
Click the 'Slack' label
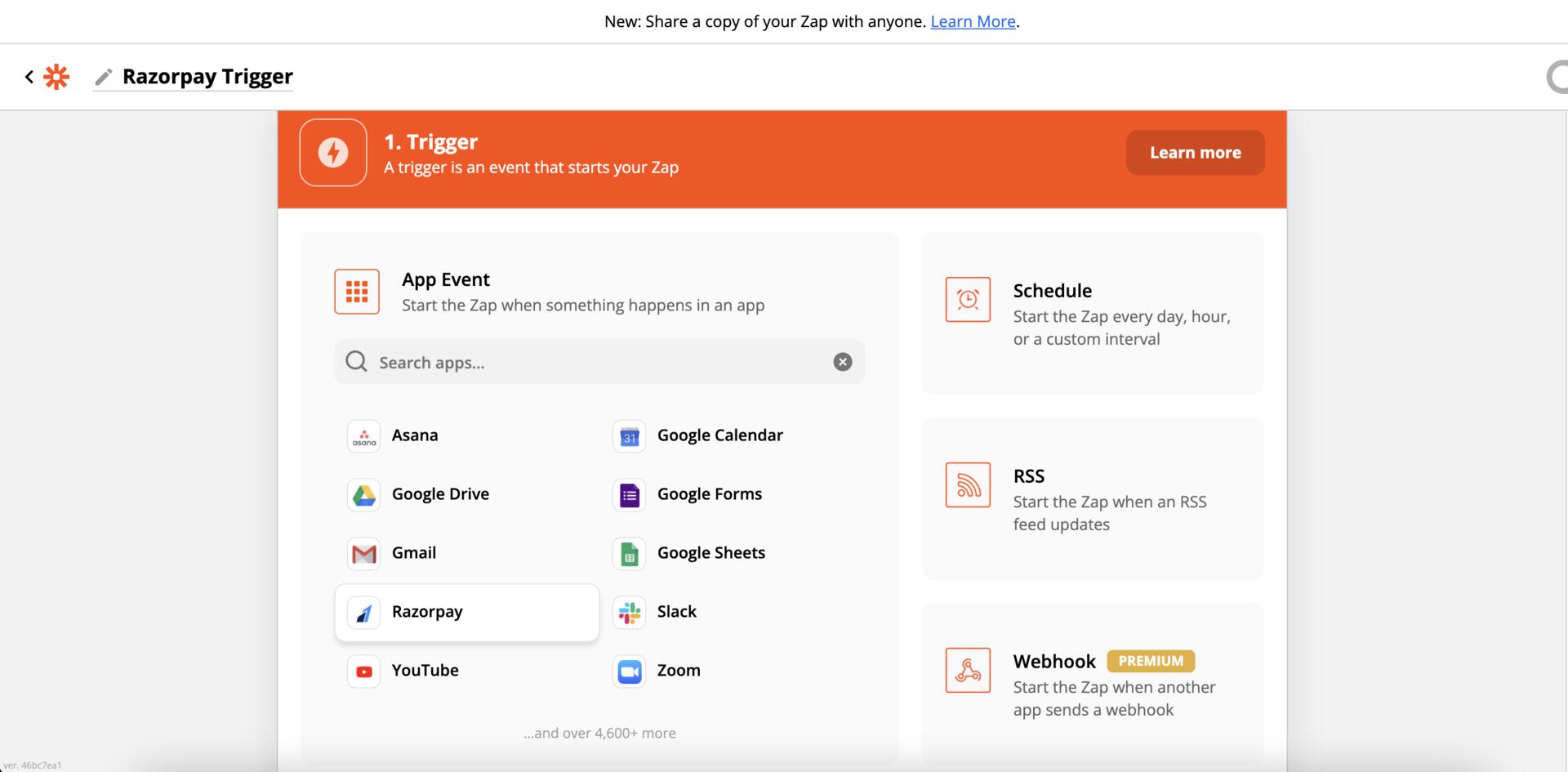(676, 612)
